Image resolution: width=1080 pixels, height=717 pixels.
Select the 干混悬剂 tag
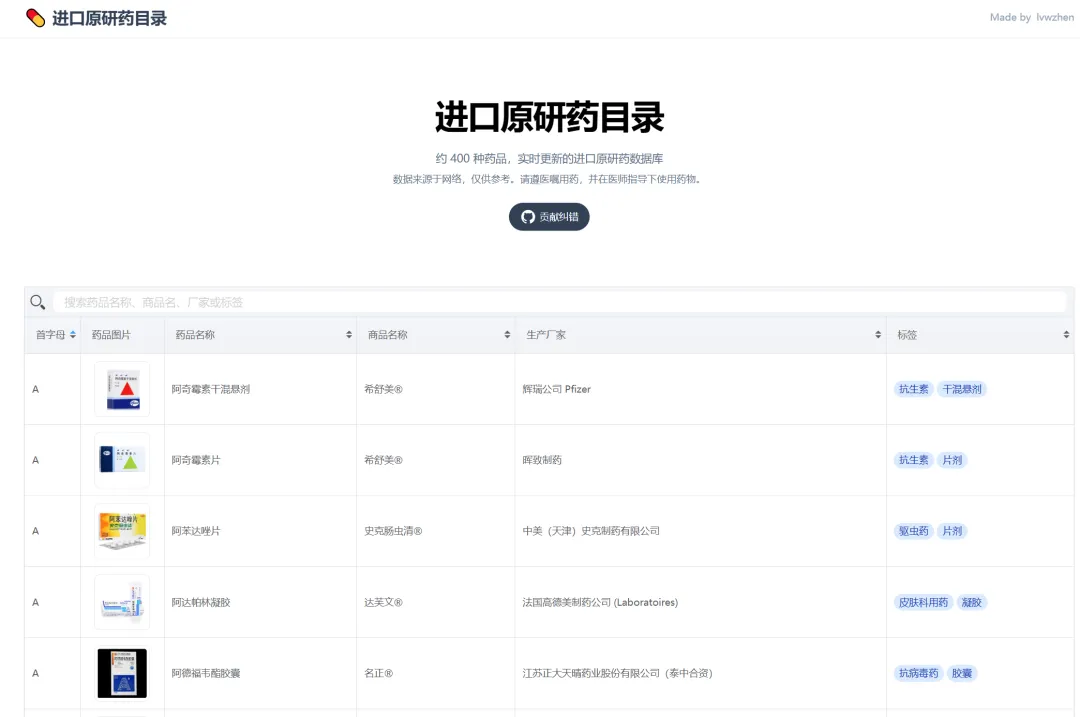962,389
